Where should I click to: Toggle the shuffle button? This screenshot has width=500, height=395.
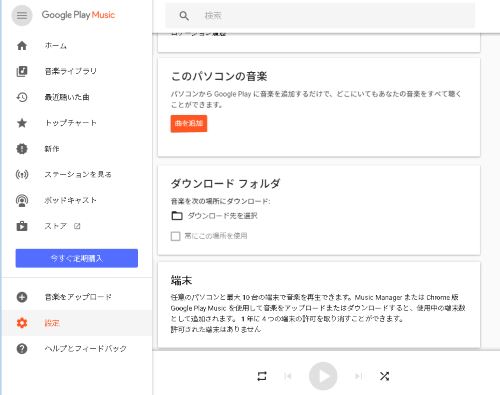pos(384,376)
